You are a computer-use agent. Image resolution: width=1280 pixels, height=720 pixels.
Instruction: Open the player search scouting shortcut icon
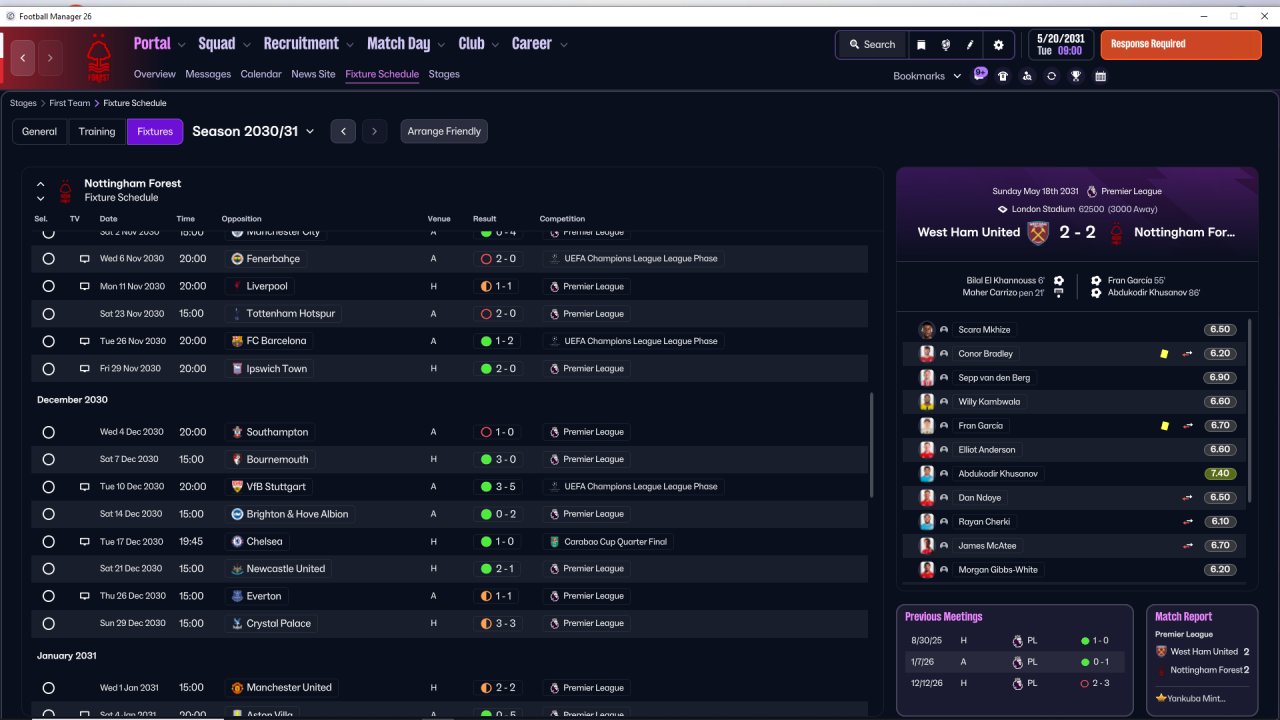coord(1027,76)
